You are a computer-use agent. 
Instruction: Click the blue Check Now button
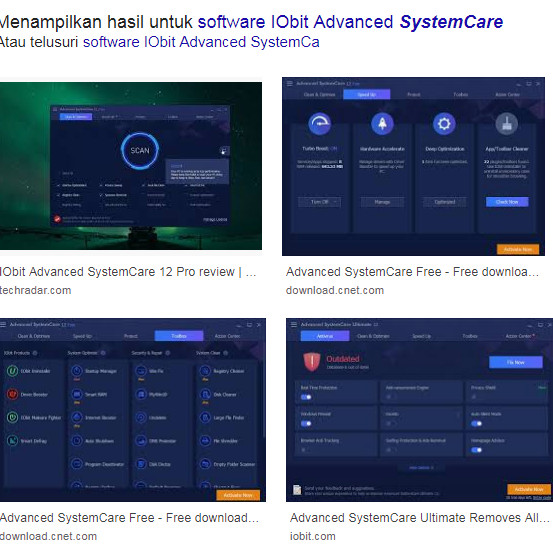click(x=507, y=202)
